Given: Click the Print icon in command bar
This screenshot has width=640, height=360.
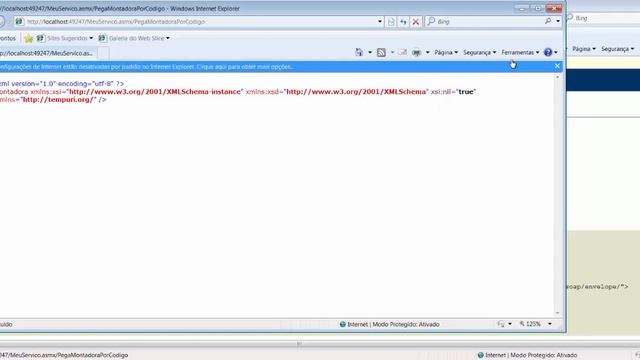Looking at the screenshot, I should [416, 52].
